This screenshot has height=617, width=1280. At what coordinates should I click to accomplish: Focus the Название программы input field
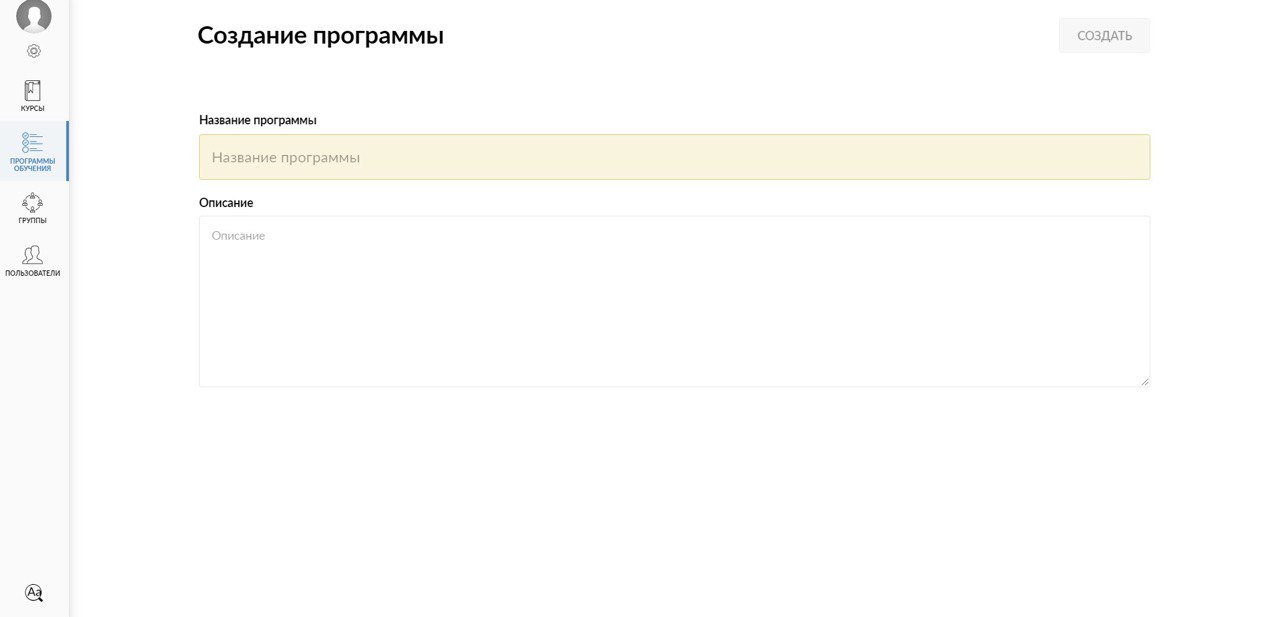(x=674, y=157)
